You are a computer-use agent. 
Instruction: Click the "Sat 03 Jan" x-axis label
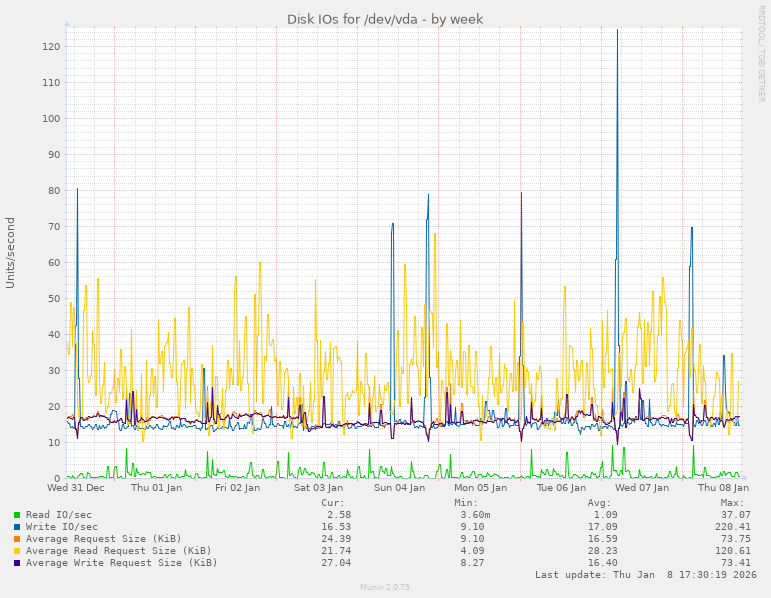coord(319,488)
